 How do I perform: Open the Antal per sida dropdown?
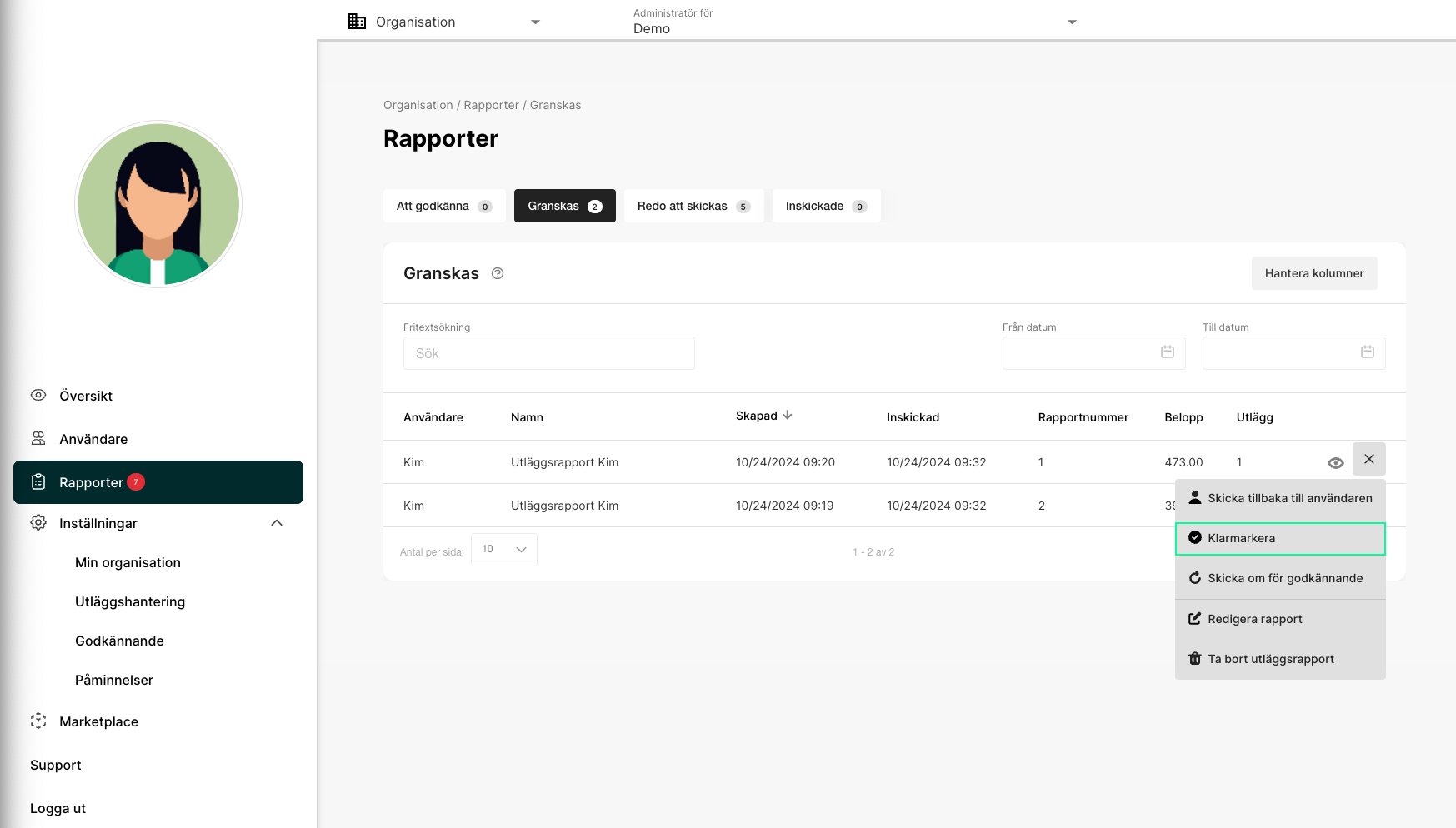click(504, 550)
